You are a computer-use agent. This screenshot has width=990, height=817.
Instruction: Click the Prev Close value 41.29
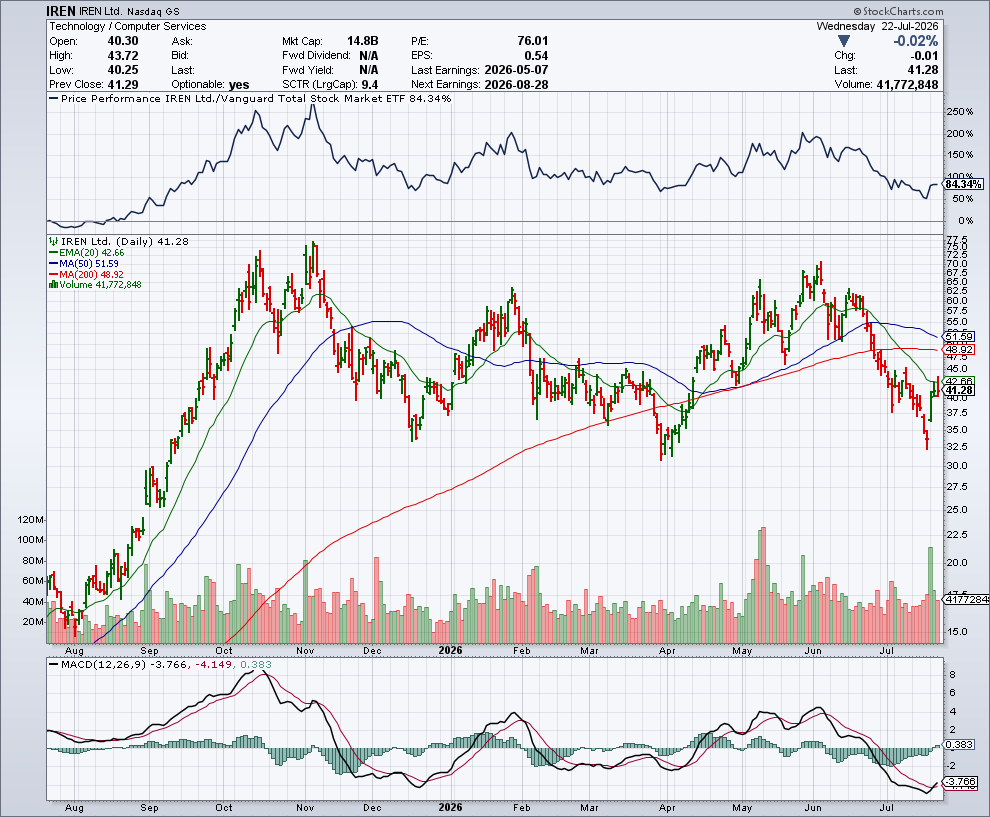(x=122, y=85)
